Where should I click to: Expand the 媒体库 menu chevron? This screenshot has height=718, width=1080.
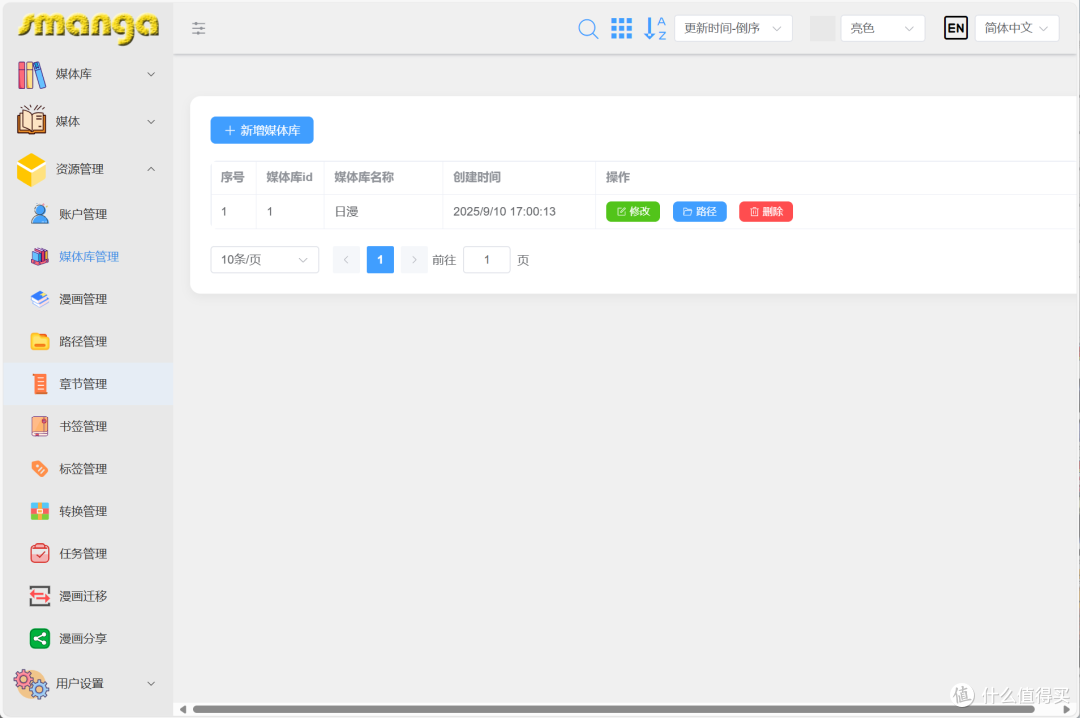pyautogui.click(x=151, y=74)
